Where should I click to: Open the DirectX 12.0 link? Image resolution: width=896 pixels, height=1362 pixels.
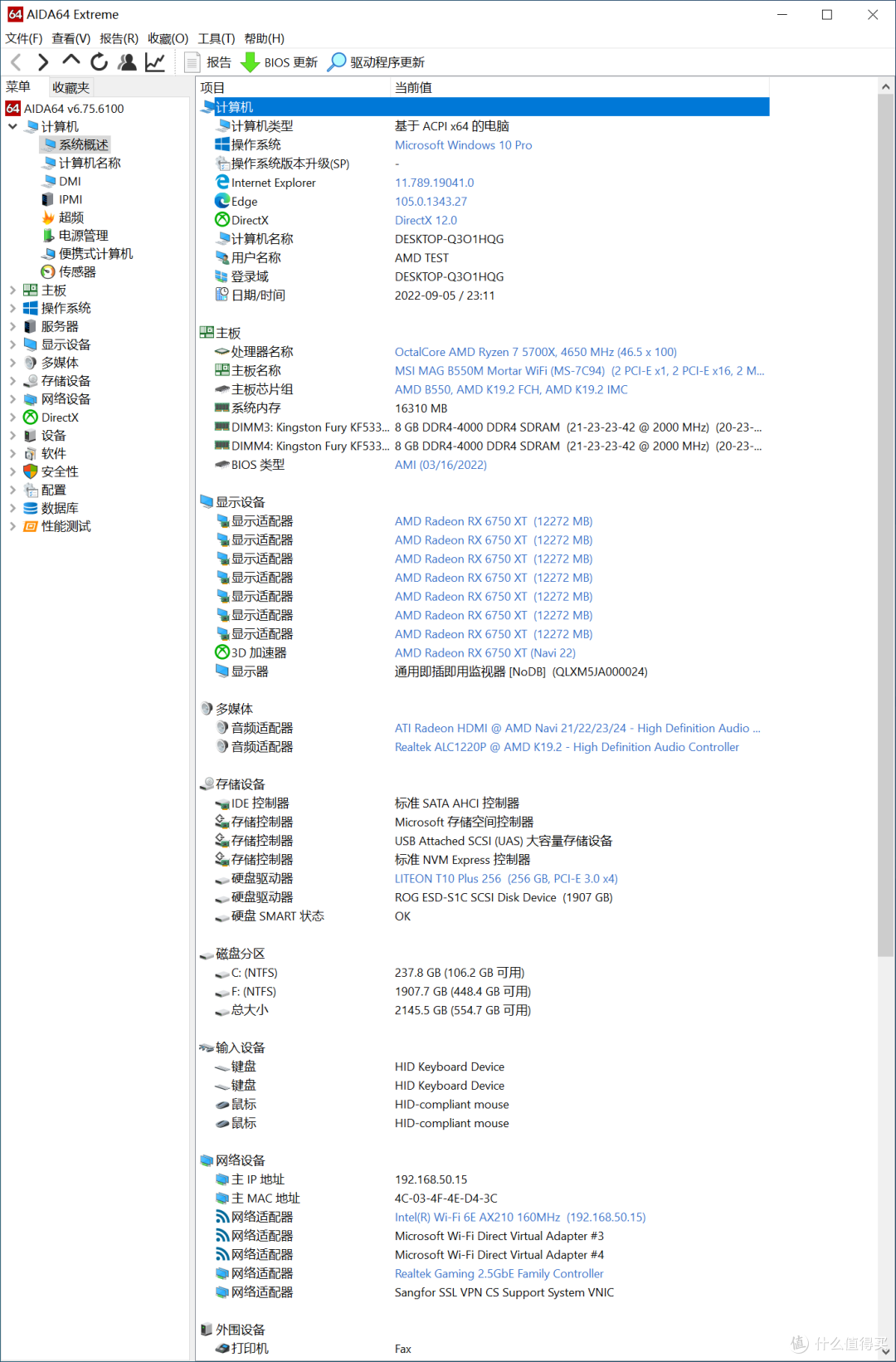click(x=426, y=221)
